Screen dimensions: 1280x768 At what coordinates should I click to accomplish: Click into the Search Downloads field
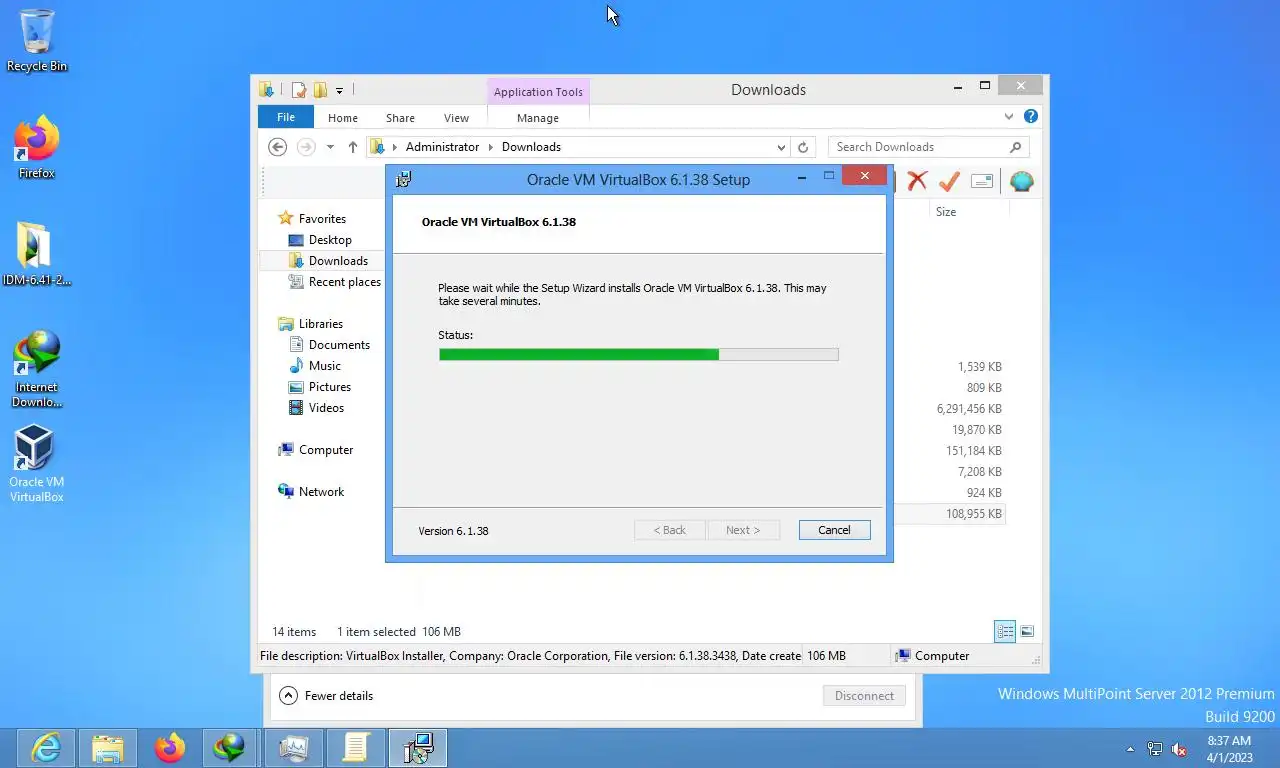click(x=920, y=147)
